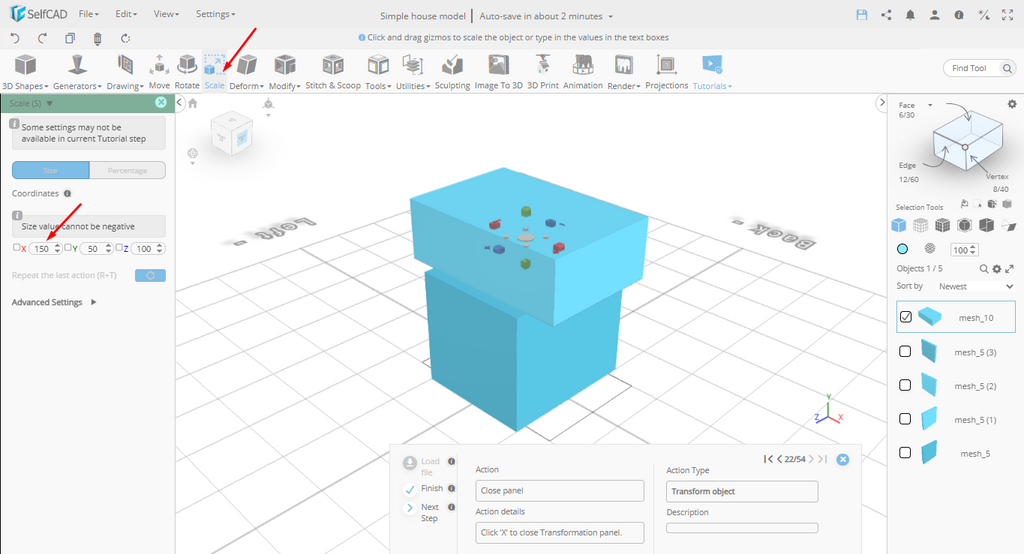1024x554 pixels.
Task: Close the Scale panel
Action: coord(161,103)
